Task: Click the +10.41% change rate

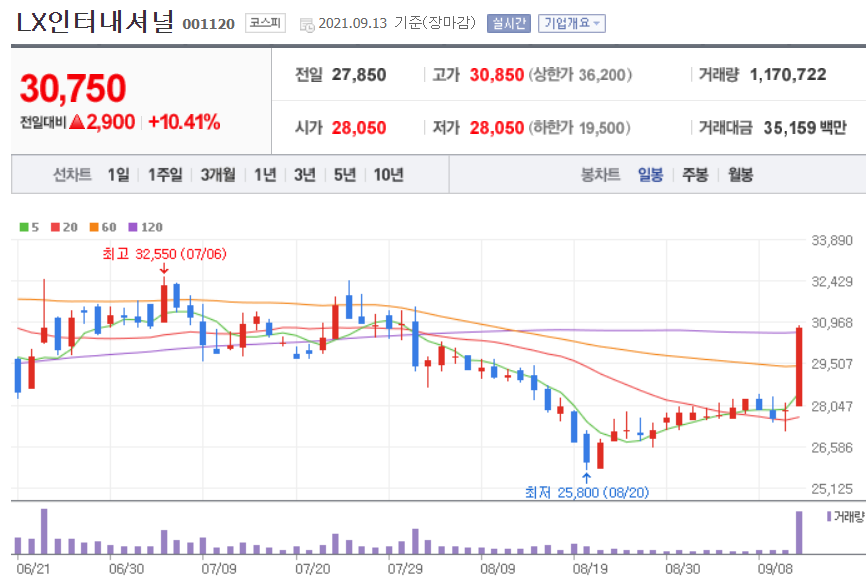Action: [184, 122]
